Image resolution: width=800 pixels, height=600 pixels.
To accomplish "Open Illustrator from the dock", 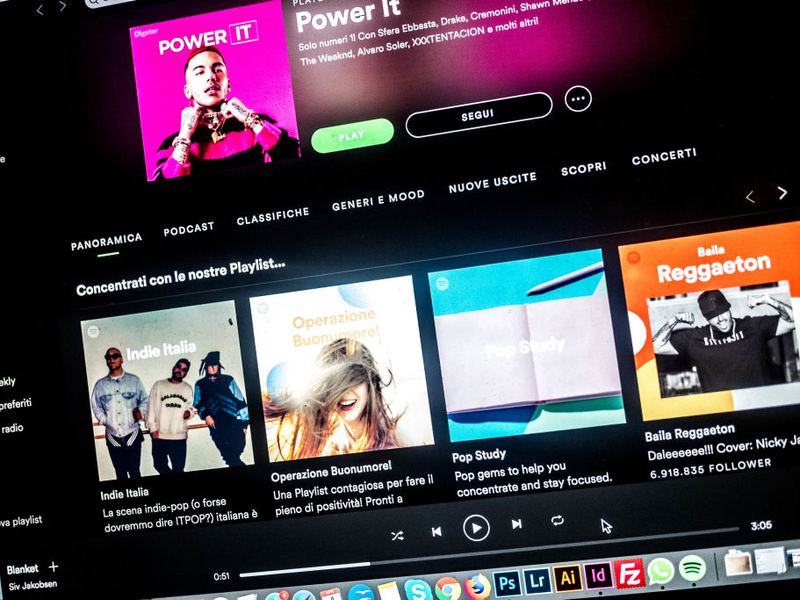I will tap(567, 578).
